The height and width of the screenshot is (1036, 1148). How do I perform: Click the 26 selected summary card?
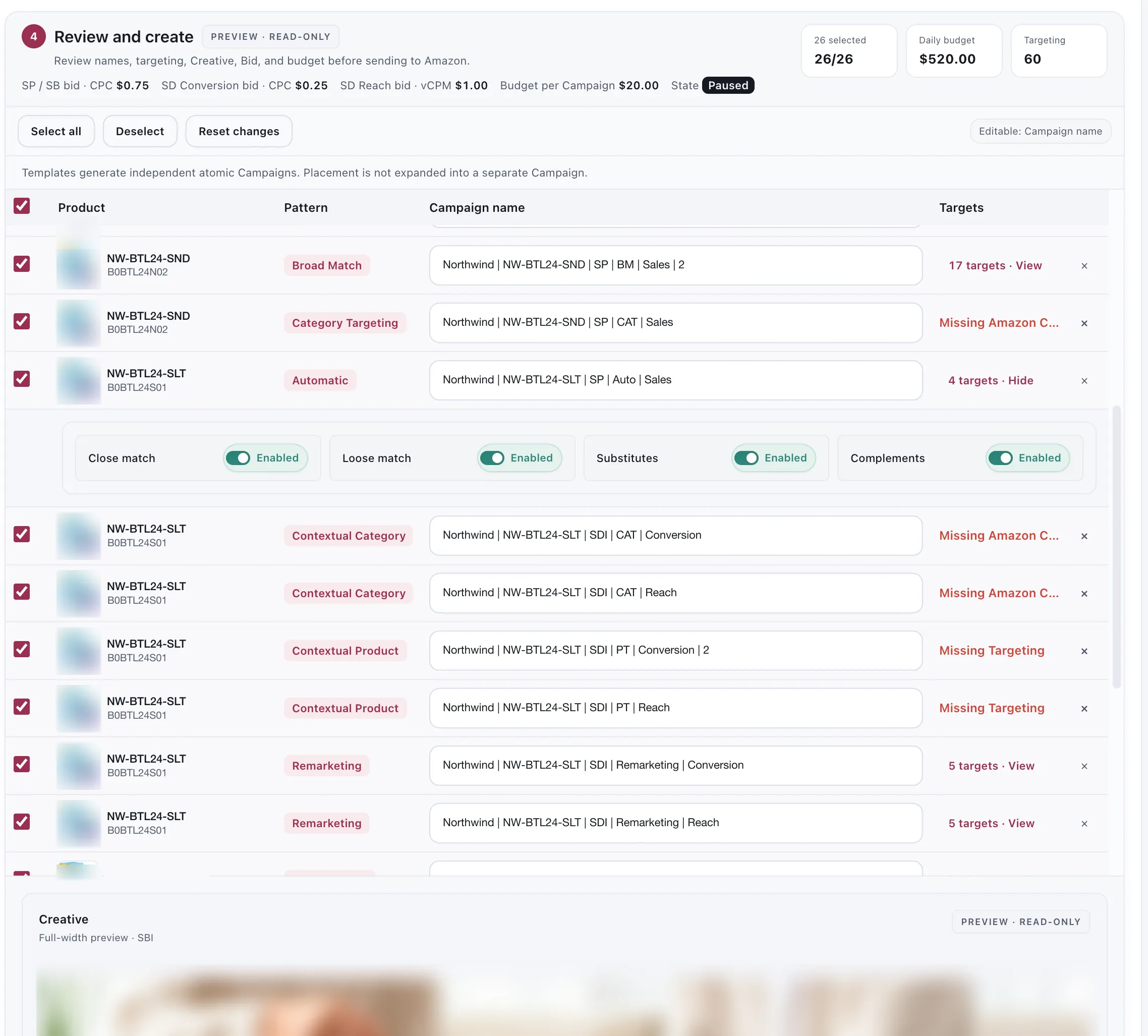coord(848,50)
